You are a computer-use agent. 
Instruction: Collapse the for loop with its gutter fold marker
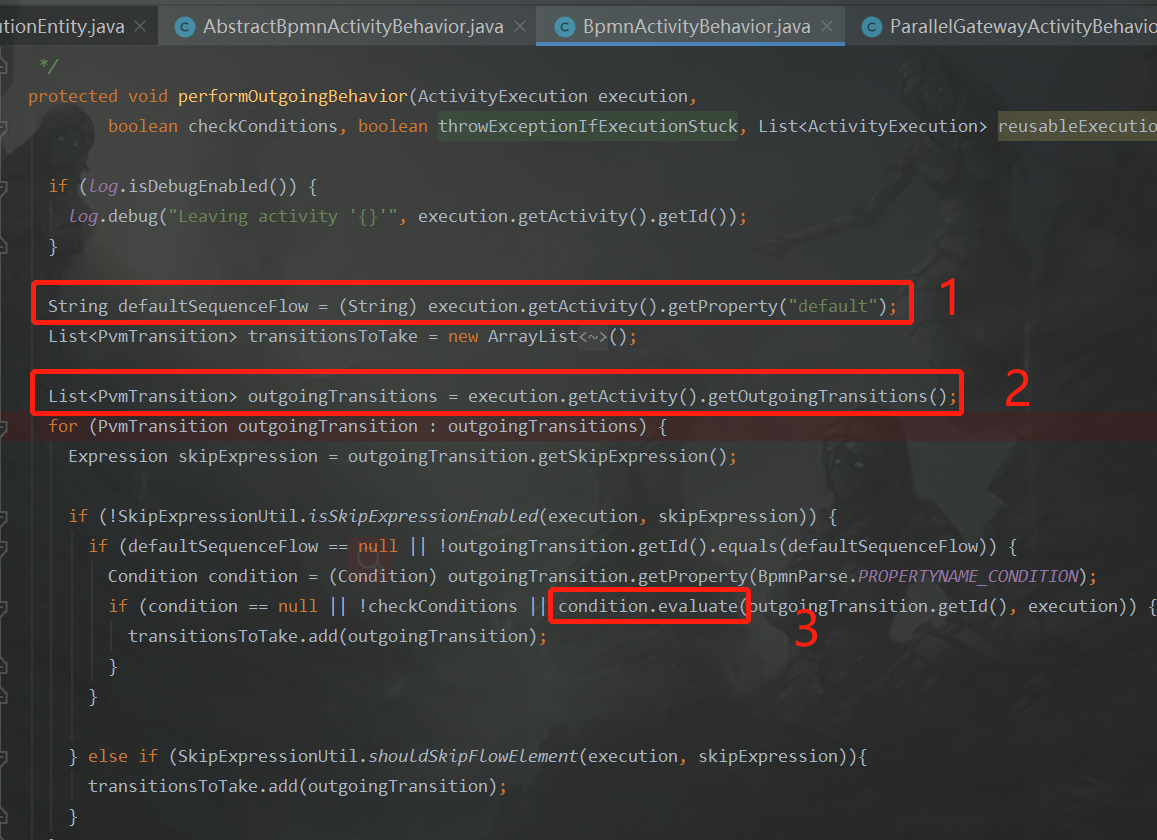(x=3, y=427)
